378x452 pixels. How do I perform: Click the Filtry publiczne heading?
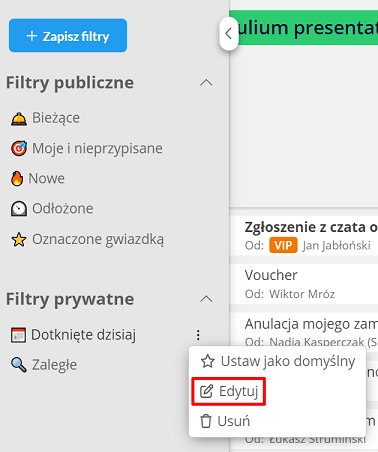point(70,83)
